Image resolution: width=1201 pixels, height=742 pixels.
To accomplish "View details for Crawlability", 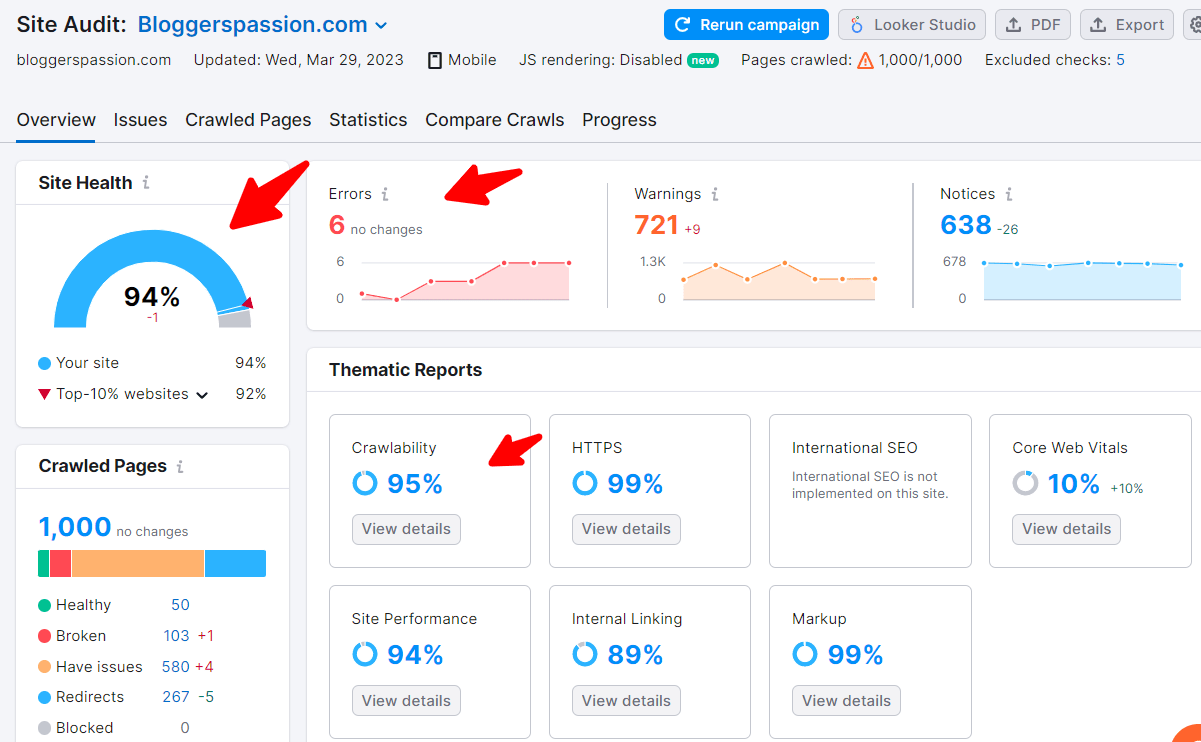I will [x=406, y=529].
